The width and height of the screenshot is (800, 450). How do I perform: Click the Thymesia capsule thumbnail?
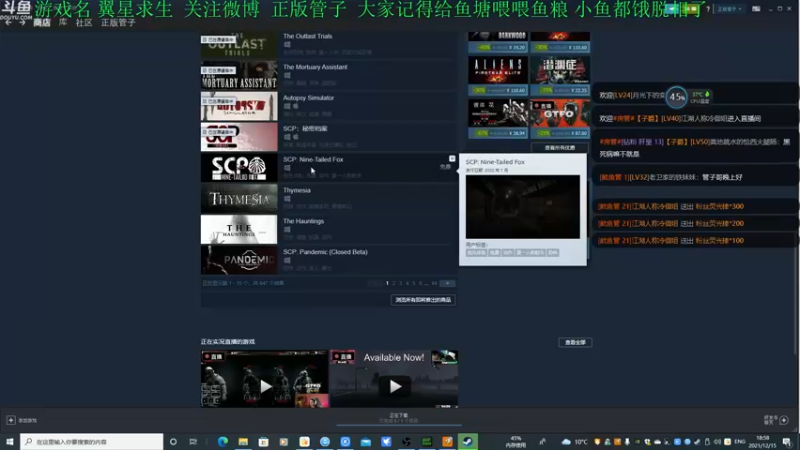(x=239, y=199)
